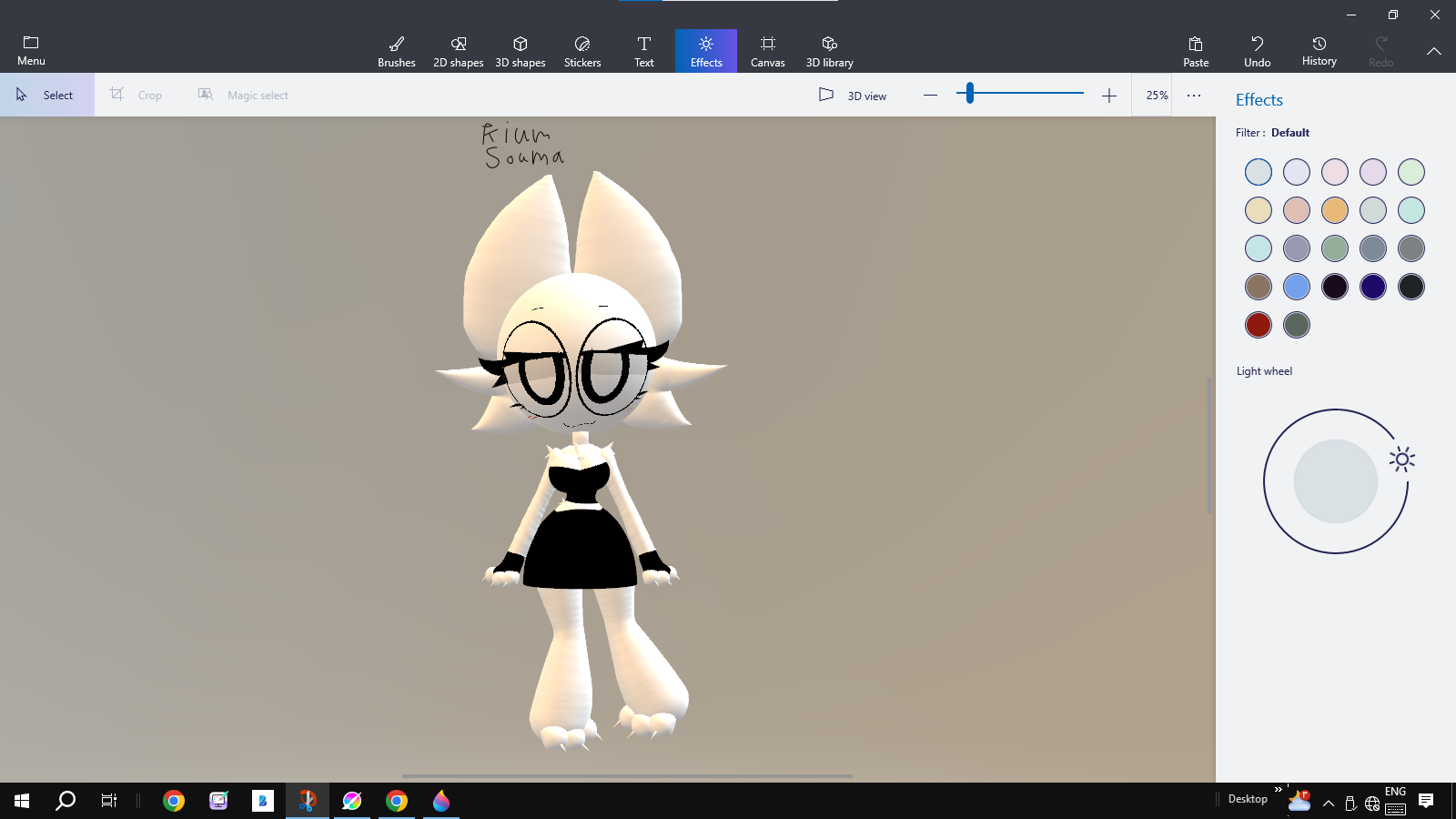Toggle 3D view mode
The width and height of the screenshot is (1456, 819).
pyautogui.click(x=853, y=96)
